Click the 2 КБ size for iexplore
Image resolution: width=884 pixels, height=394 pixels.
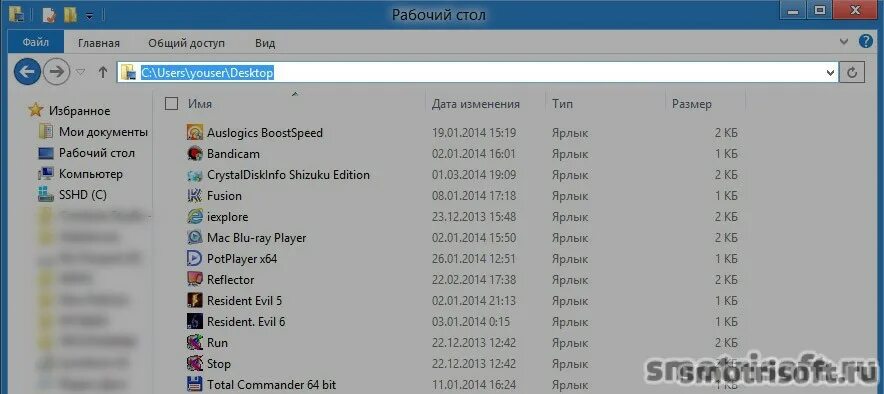727,217
